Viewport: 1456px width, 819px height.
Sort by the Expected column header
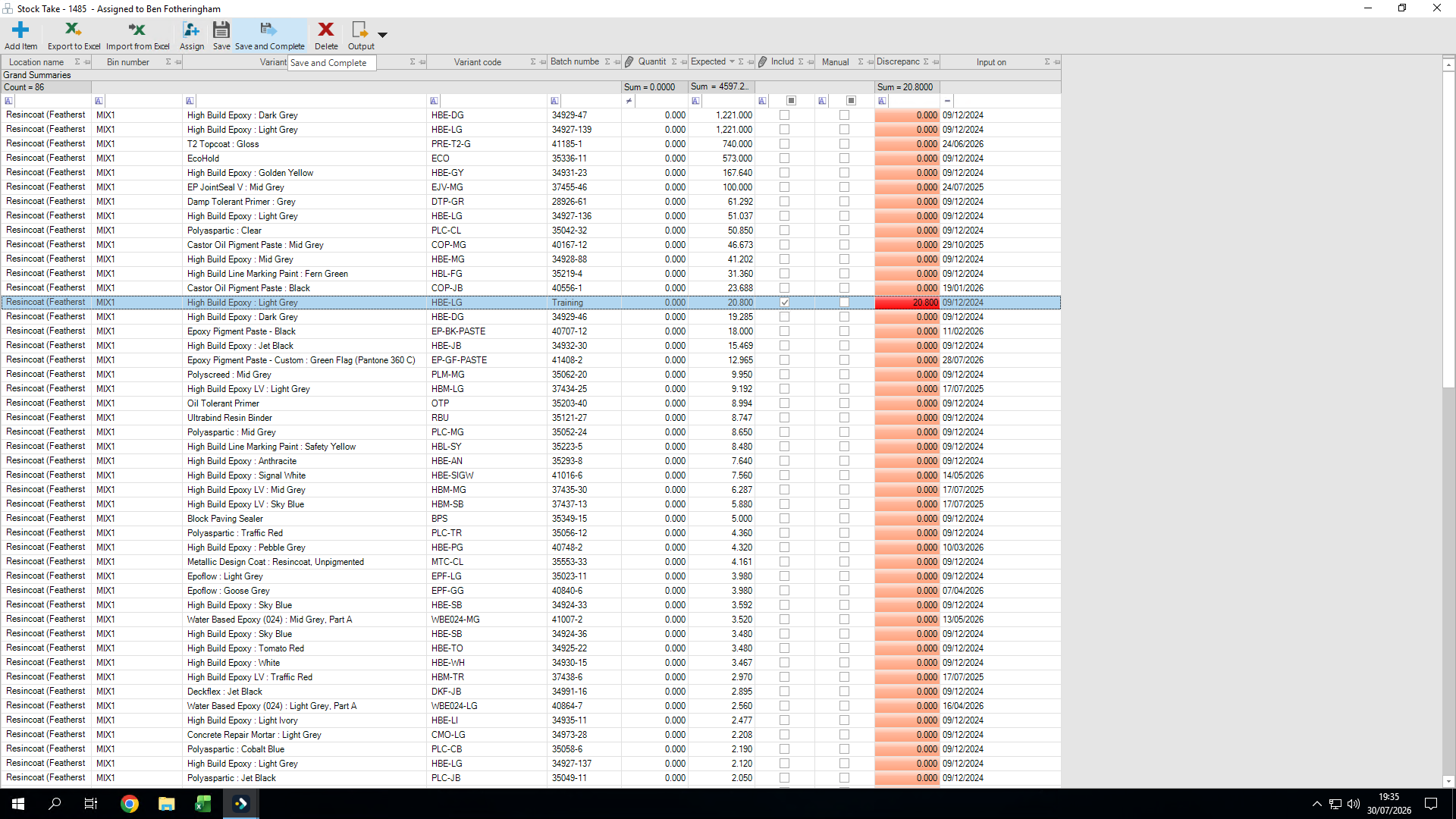708,62
